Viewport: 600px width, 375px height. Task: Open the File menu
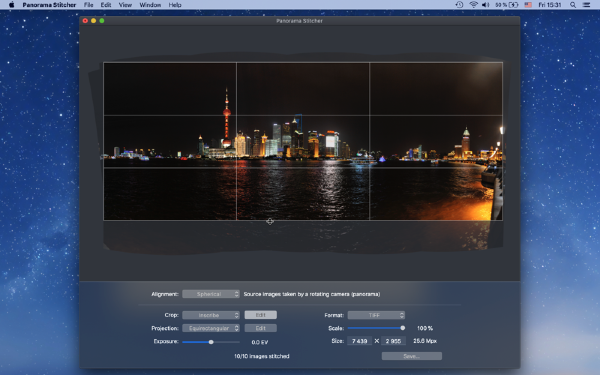88,5
